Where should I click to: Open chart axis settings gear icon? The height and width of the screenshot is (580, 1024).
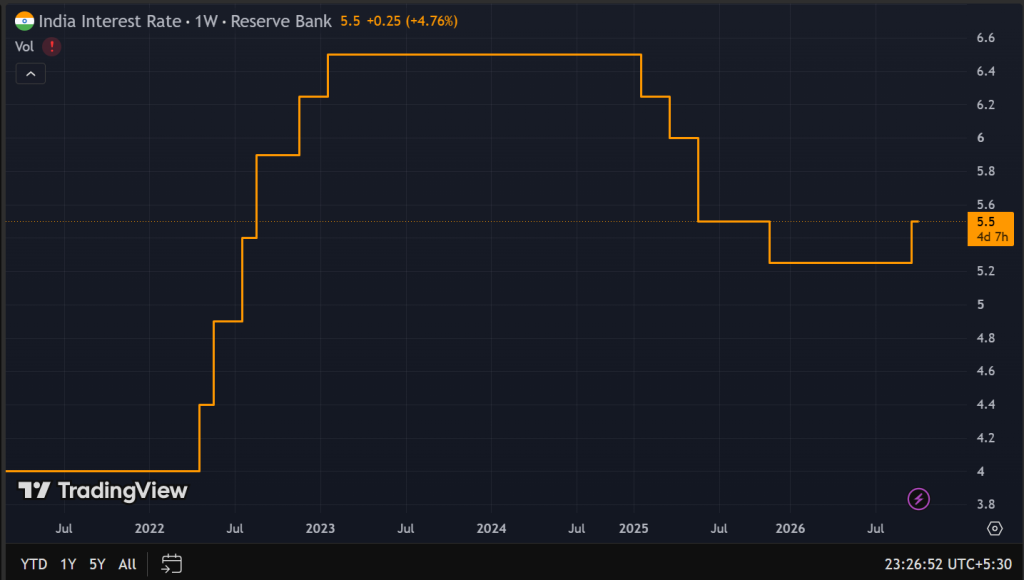[x=994, y=528]
